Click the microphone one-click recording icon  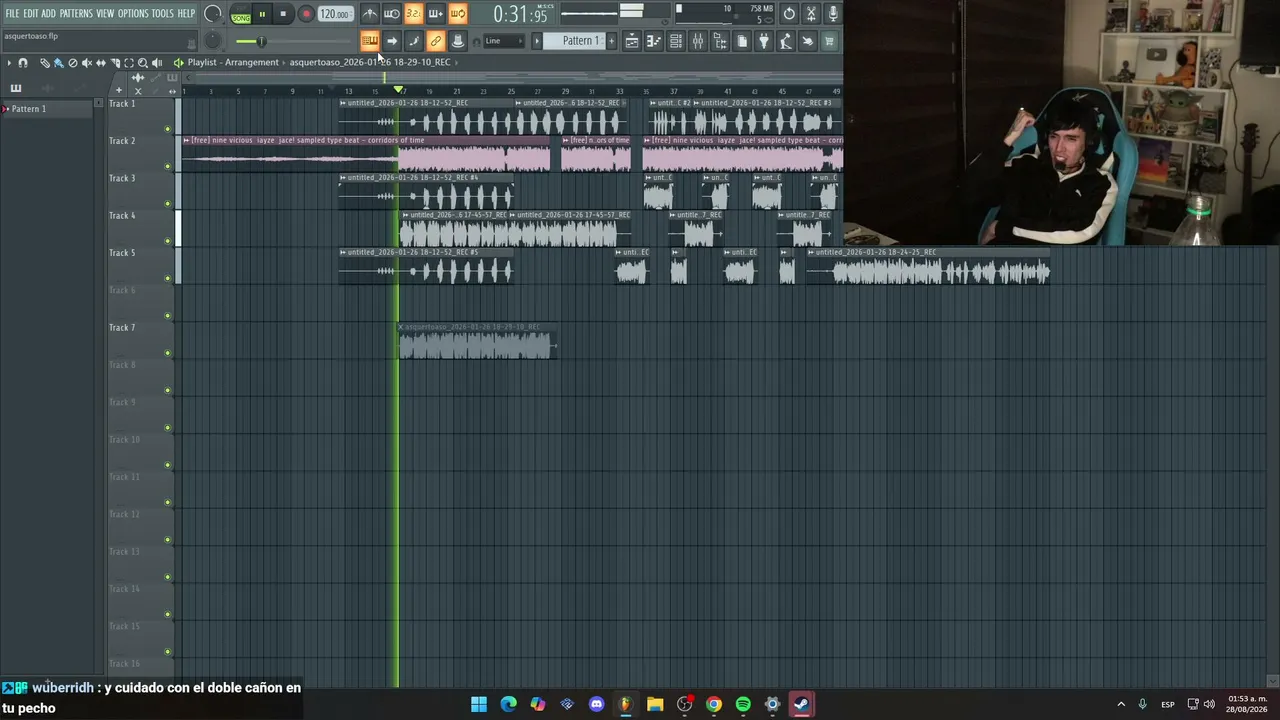(x=833, y=14)
